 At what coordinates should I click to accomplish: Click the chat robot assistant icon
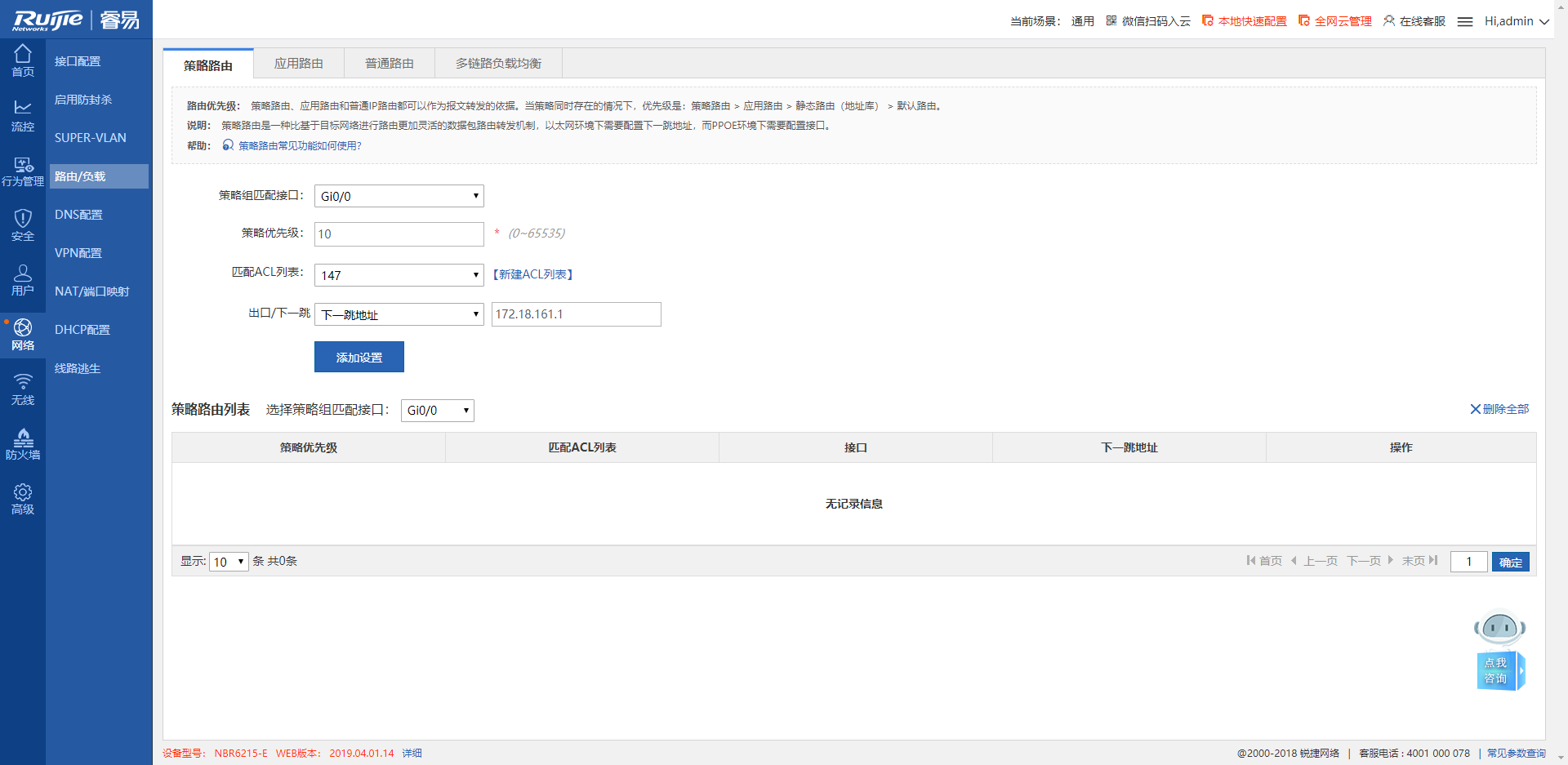pyautogui.click(x=1499, y=650)
